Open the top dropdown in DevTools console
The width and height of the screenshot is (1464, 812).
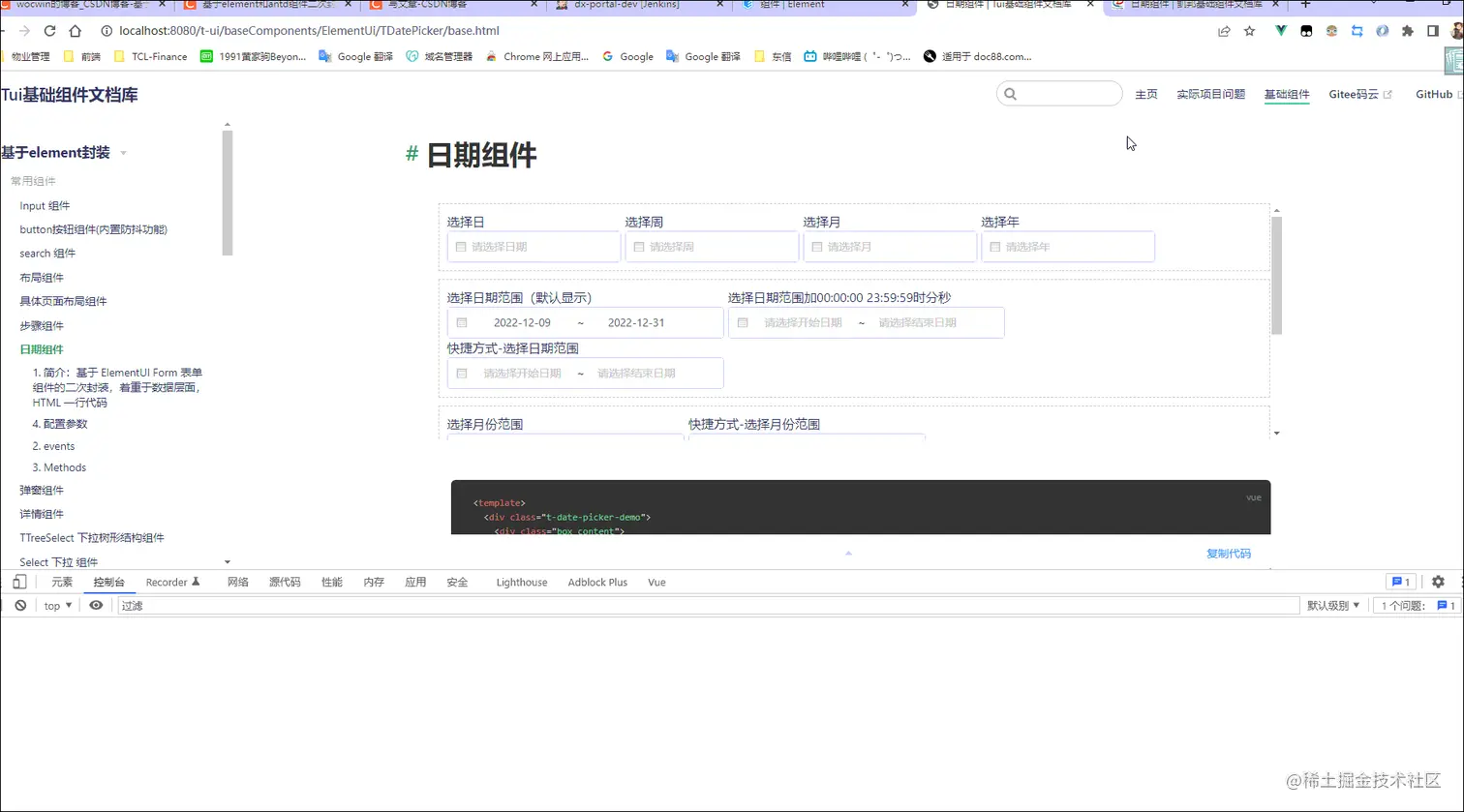pos(56,605)
